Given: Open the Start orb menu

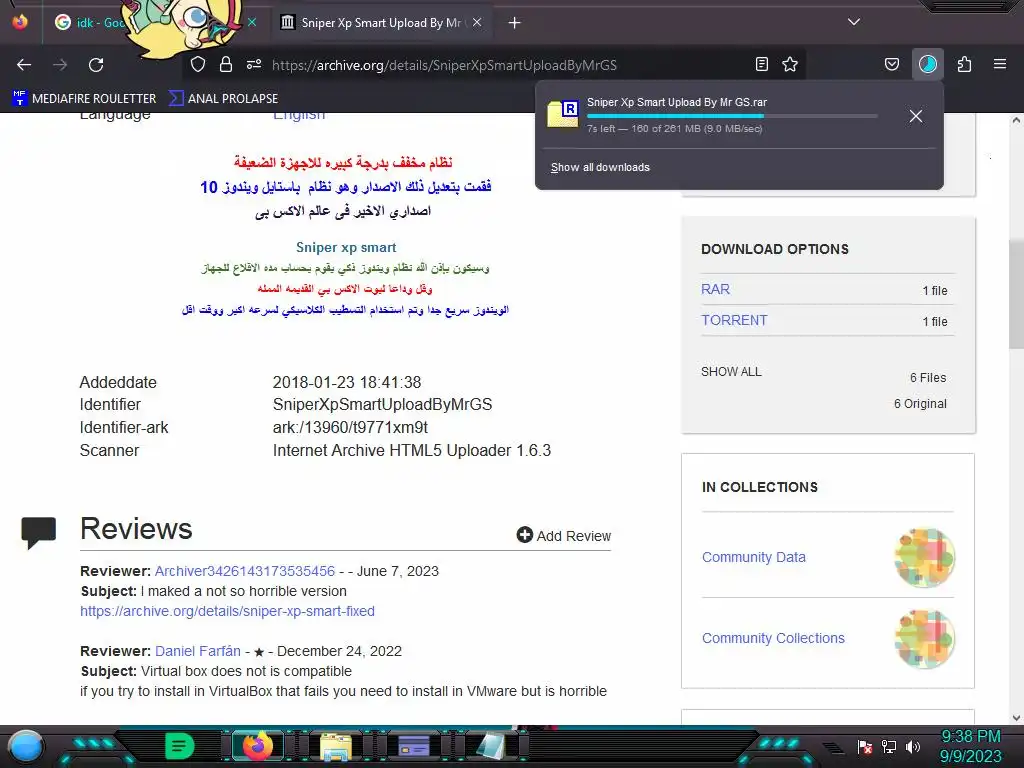Looking at the screenshot, I should pos(26,746).
